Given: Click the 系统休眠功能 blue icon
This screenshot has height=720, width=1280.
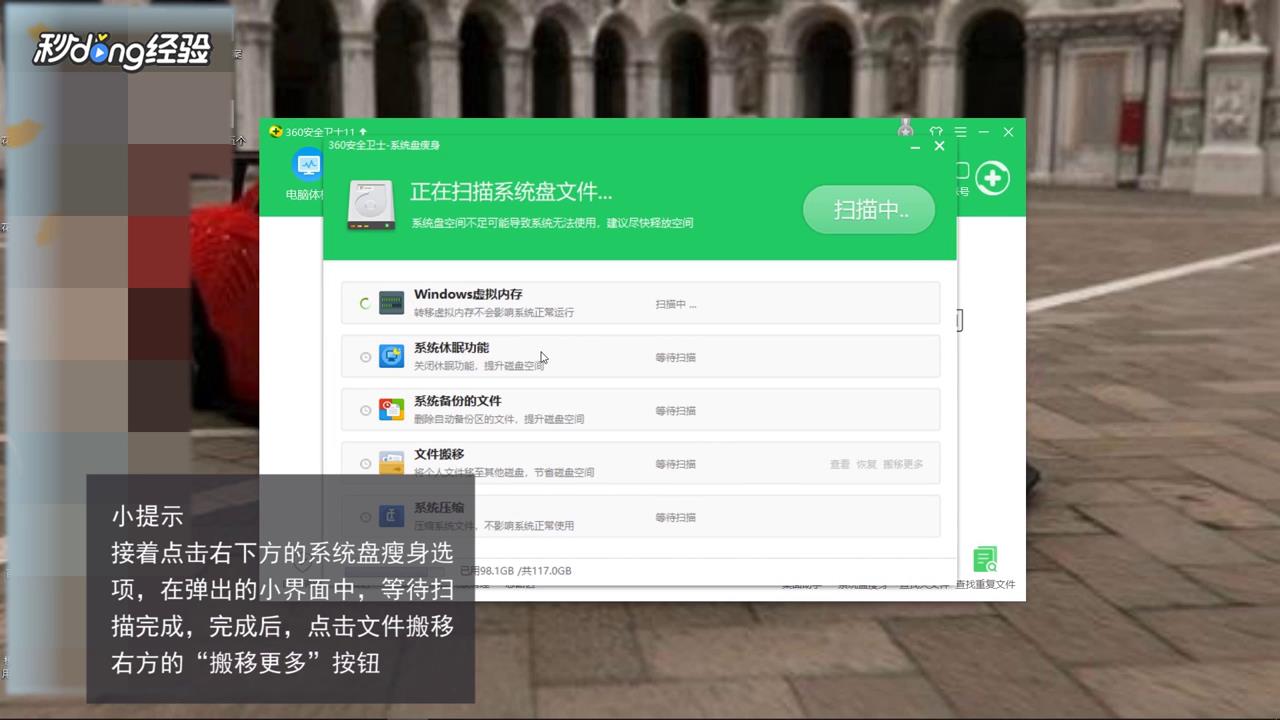Looking at the screenshot, I should pyautogui.click(x=391, y=356).
